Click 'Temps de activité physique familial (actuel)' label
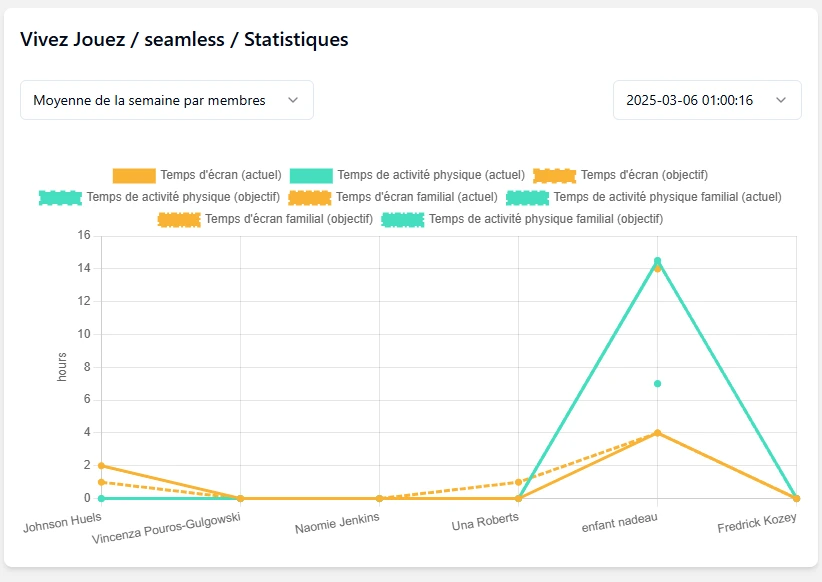This screenshot has height=582, width=822. pos(667,197)
